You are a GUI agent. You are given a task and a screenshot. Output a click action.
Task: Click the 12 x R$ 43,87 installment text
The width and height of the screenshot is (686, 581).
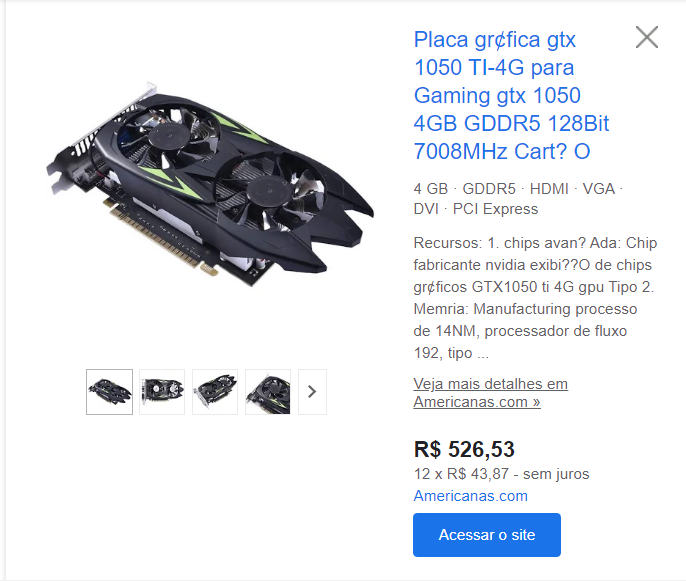tap(501, 474)
